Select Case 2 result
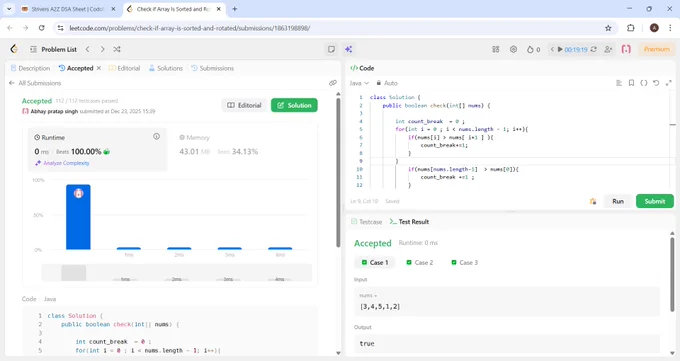This screenshot has height=361, width=680. 420,263
